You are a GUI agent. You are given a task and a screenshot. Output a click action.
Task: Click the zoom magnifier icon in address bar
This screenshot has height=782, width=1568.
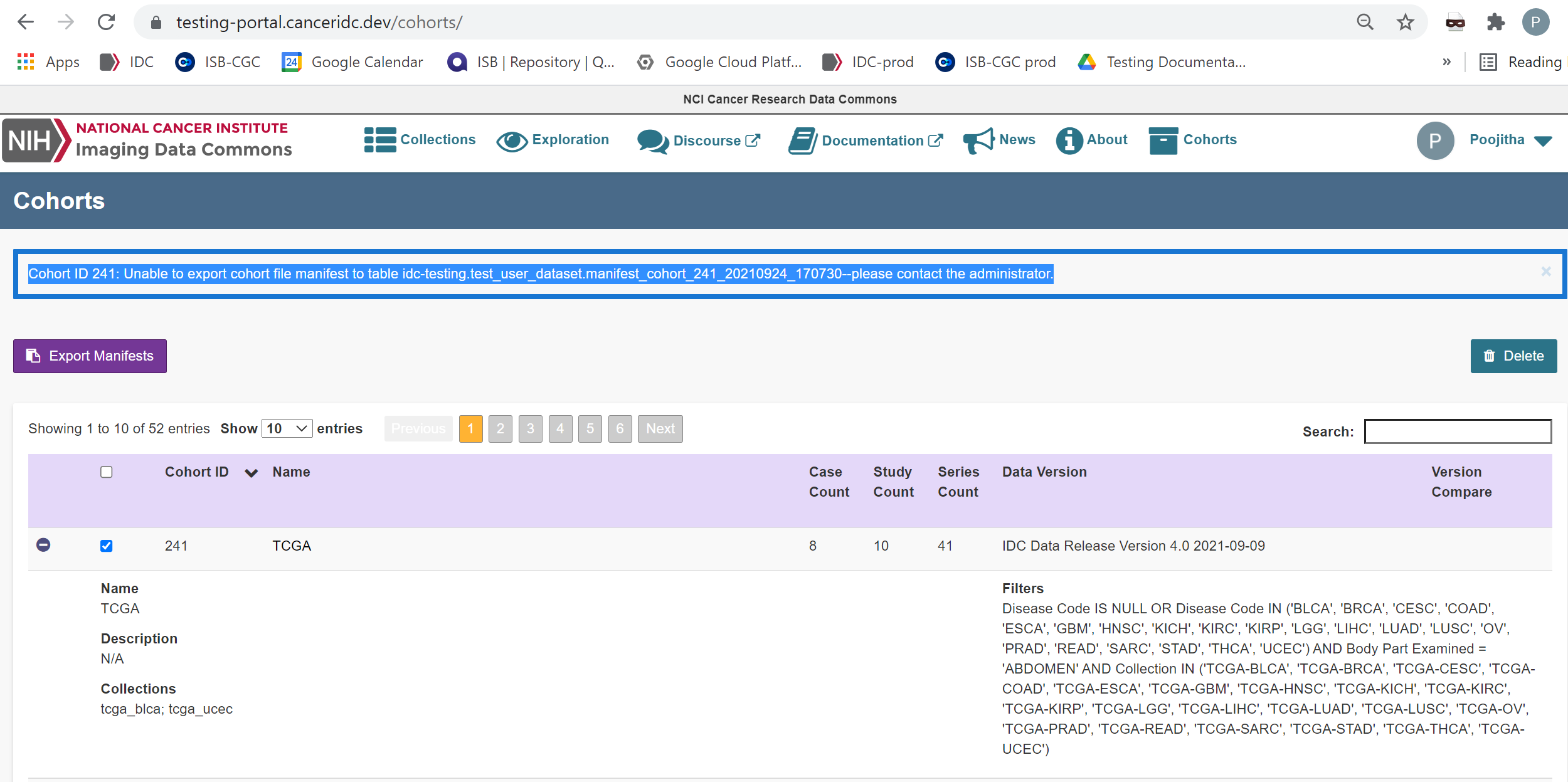1365,23
